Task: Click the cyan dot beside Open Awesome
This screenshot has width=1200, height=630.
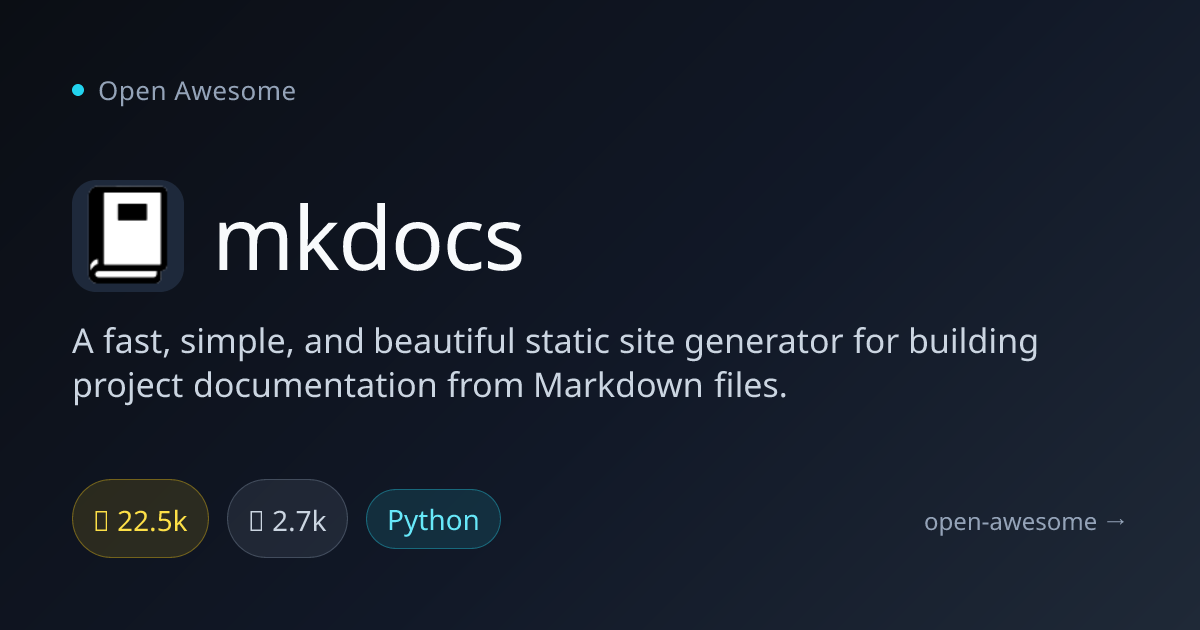Action: (x=78, y=91)
